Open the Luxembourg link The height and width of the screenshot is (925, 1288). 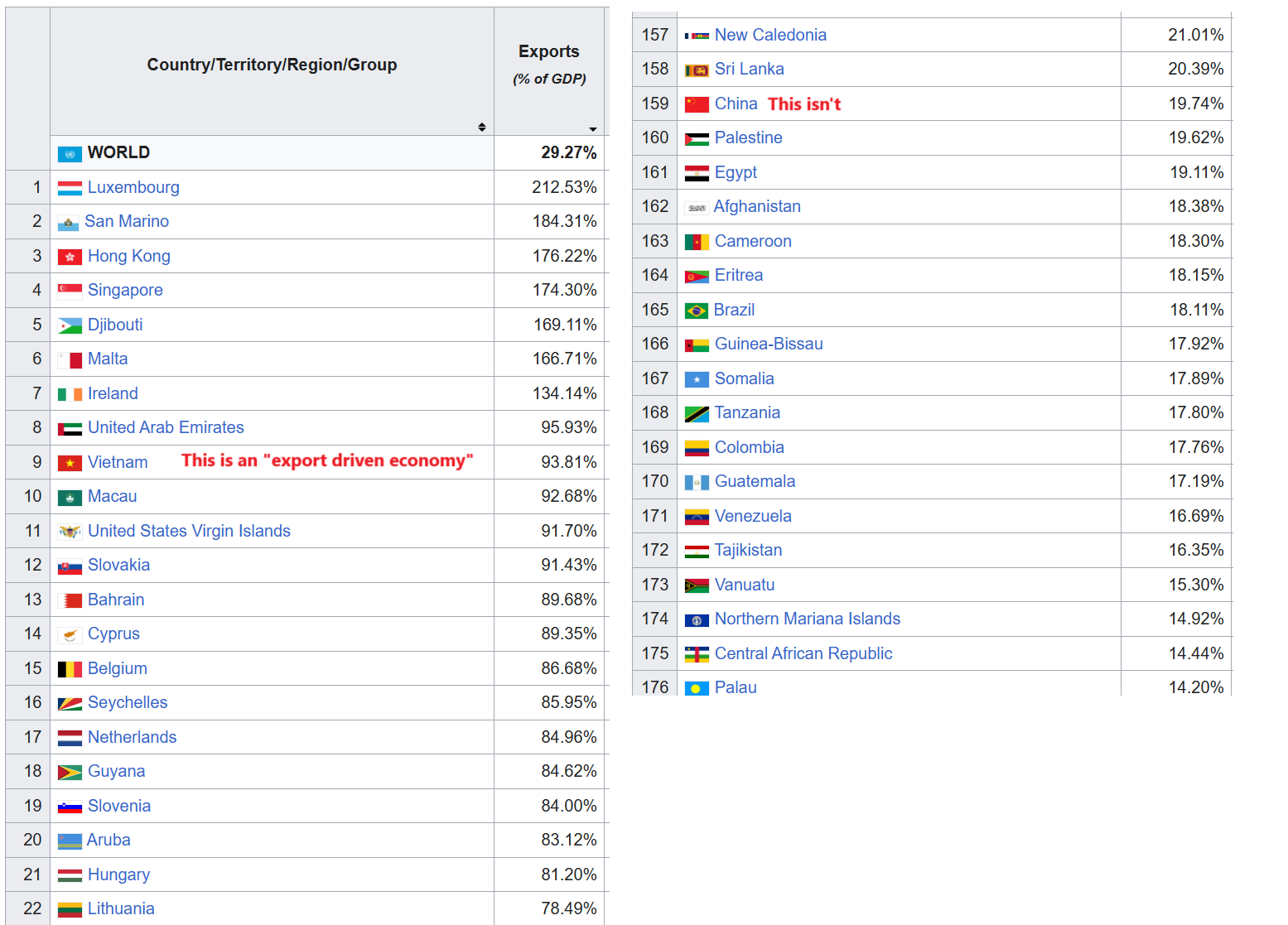coord(133,187)
